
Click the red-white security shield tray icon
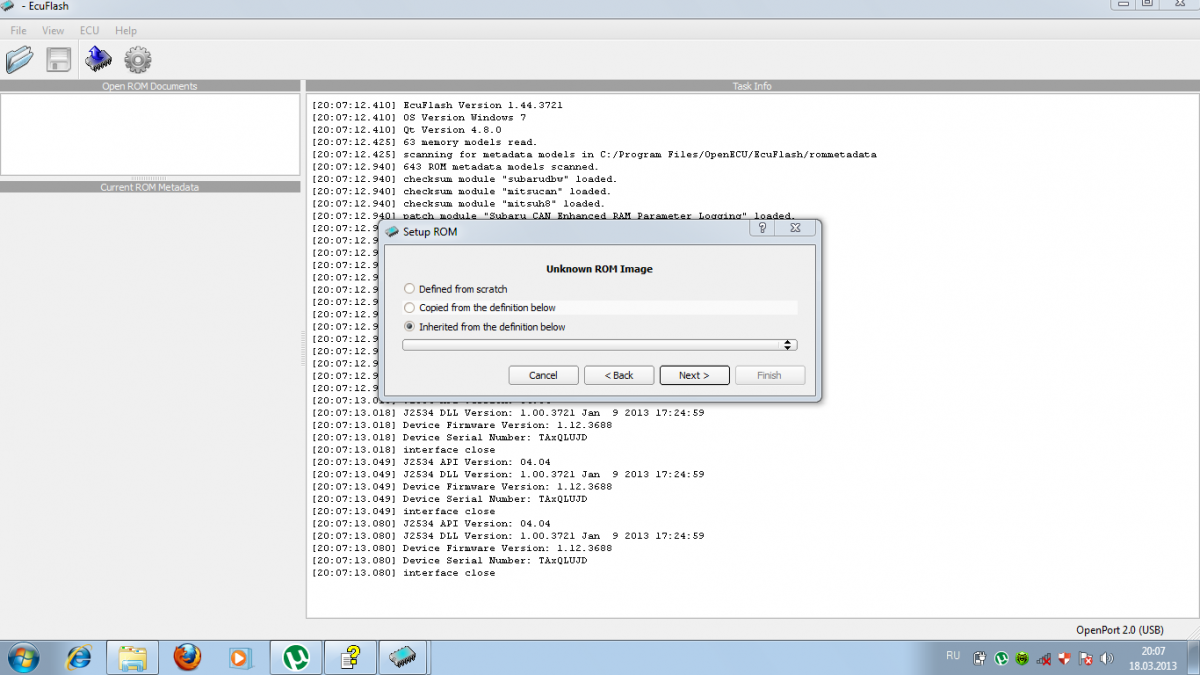pyautogui.click(x=1064, y=659)
